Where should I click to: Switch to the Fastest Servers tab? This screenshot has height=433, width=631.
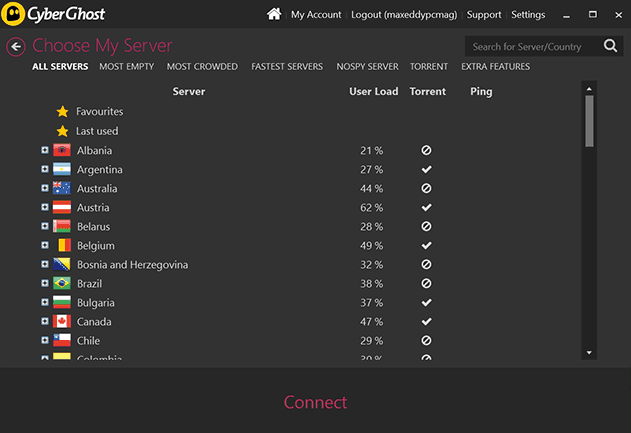click(288, 67)
